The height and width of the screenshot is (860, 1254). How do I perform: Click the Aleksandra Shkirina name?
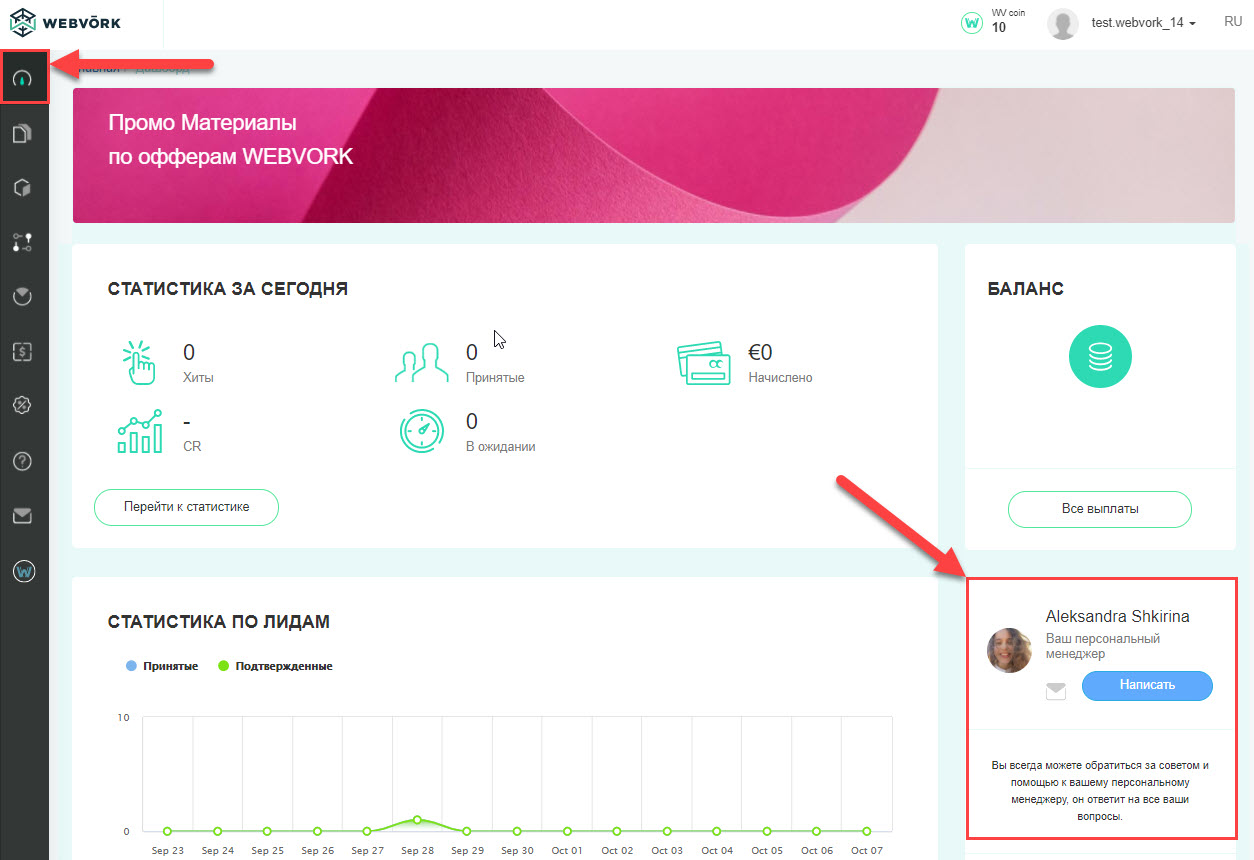point(1118,616)
